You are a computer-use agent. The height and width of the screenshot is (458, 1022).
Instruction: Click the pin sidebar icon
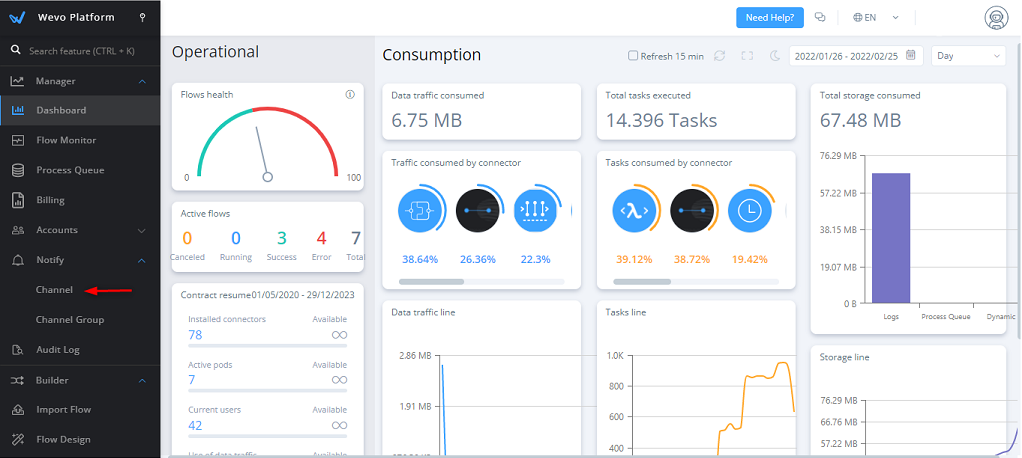coord(143,17)
